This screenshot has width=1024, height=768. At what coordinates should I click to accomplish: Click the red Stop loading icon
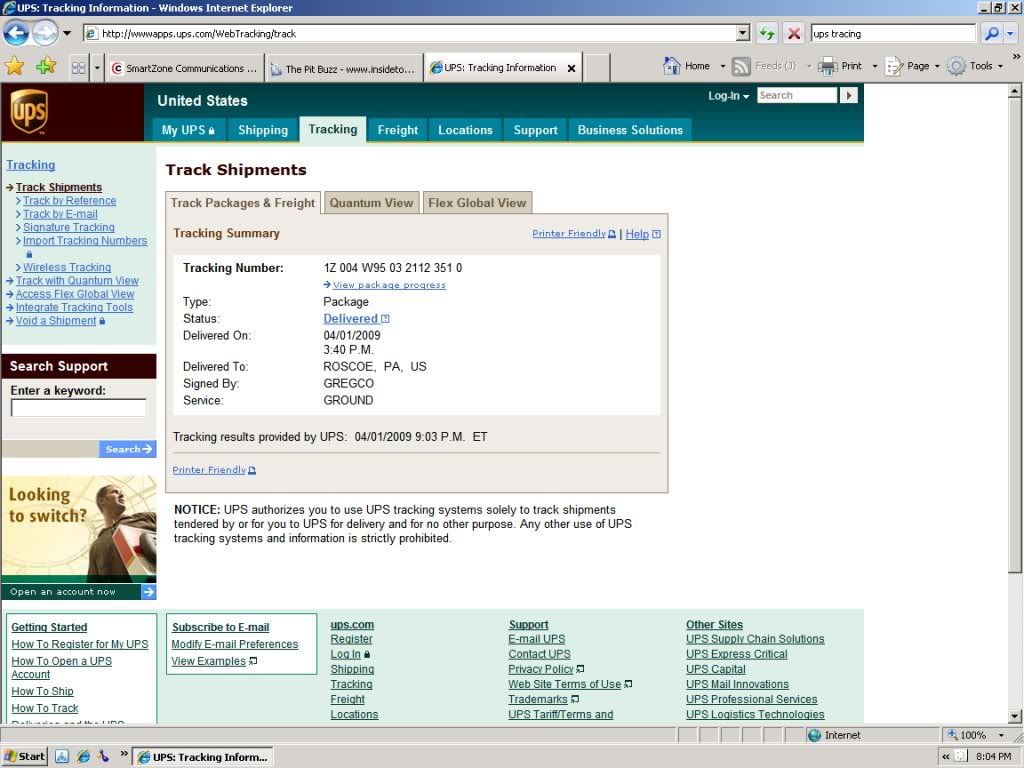(x=793, y=33)
